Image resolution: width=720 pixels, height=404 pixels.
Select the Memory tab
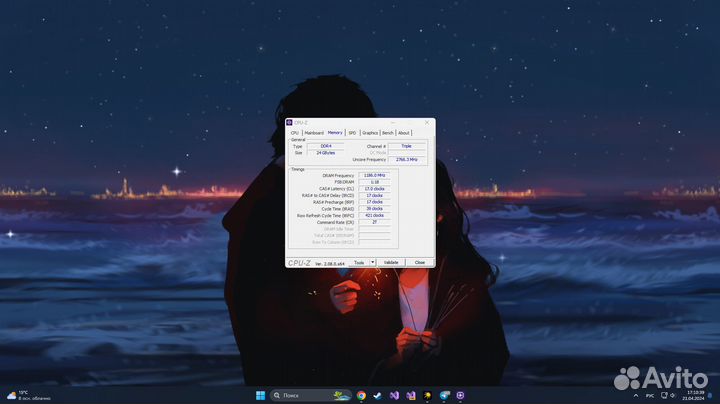(335, 133)
